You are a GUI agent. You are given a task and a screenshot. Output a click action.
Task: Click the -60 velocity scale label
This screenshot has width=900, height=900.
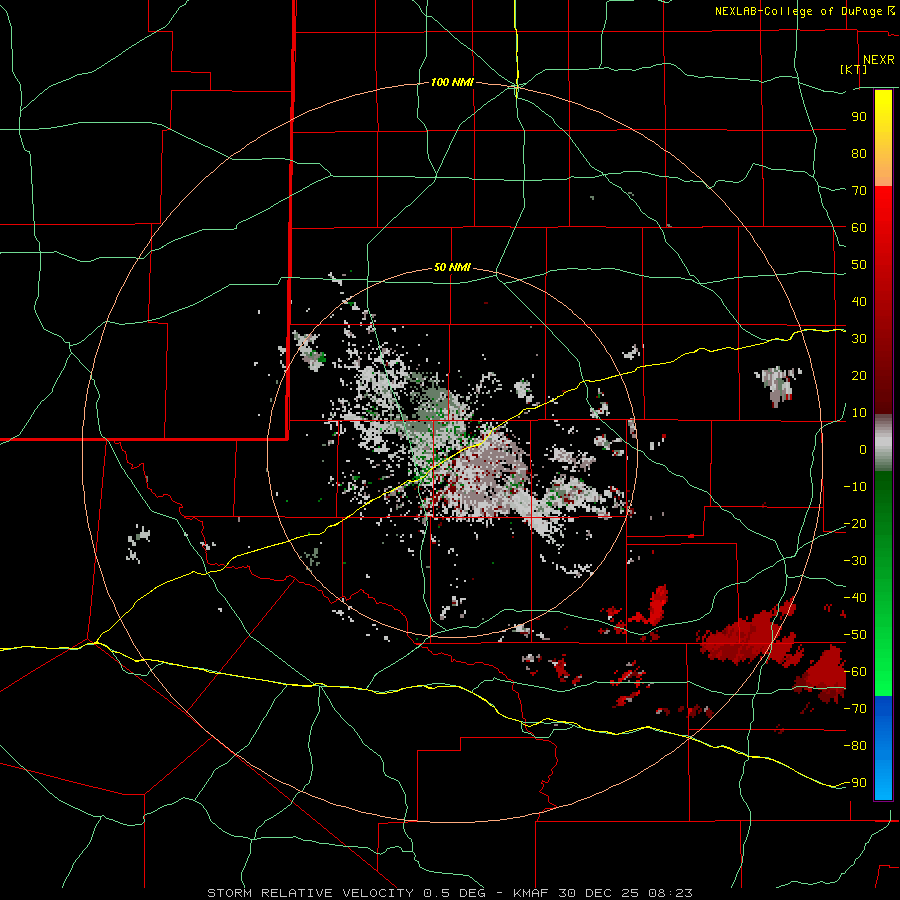(855, 672)
